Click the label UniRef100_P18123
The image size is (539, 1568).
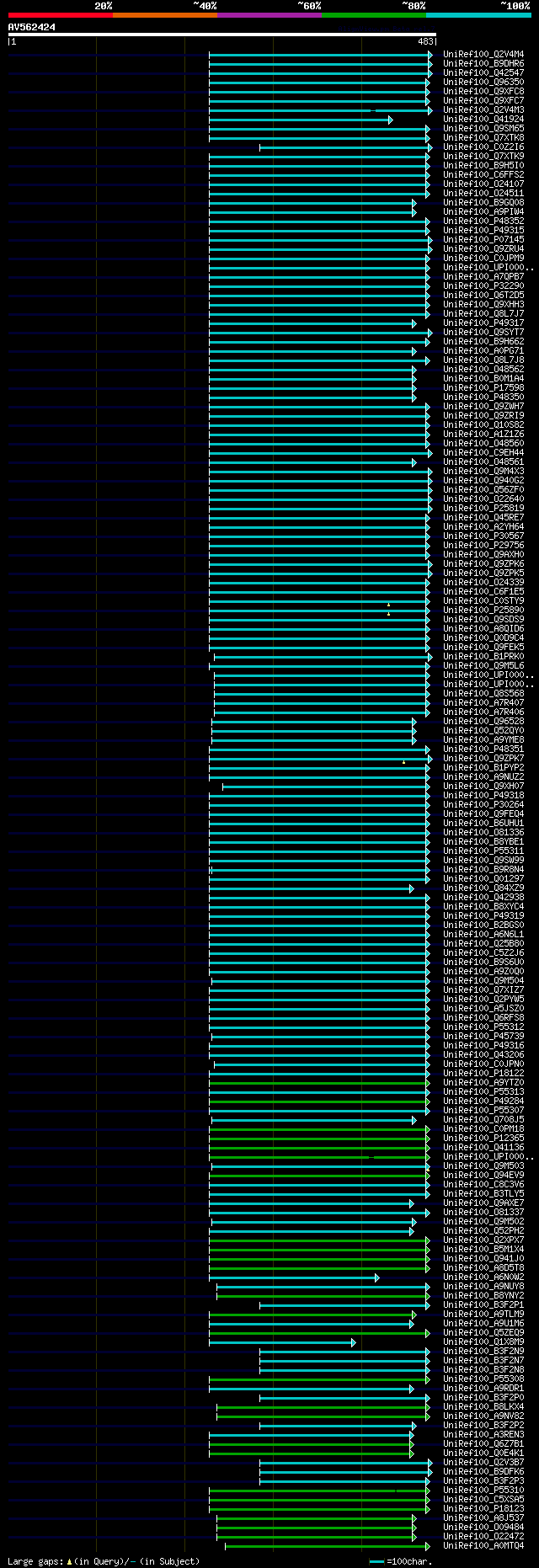(483, 1509)
